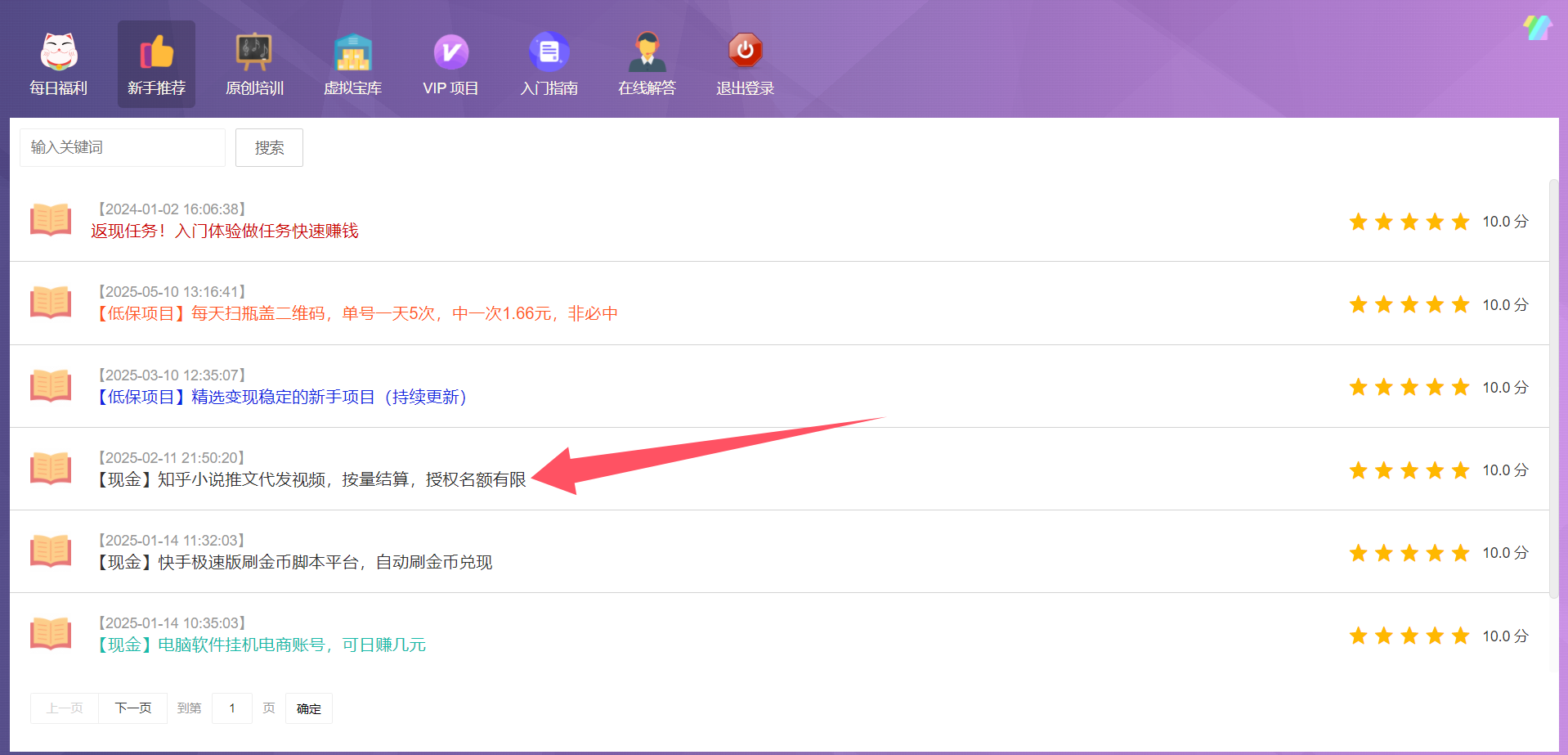Open the 入门指南 document icon
1568x755 pixels.
(549, 52)
